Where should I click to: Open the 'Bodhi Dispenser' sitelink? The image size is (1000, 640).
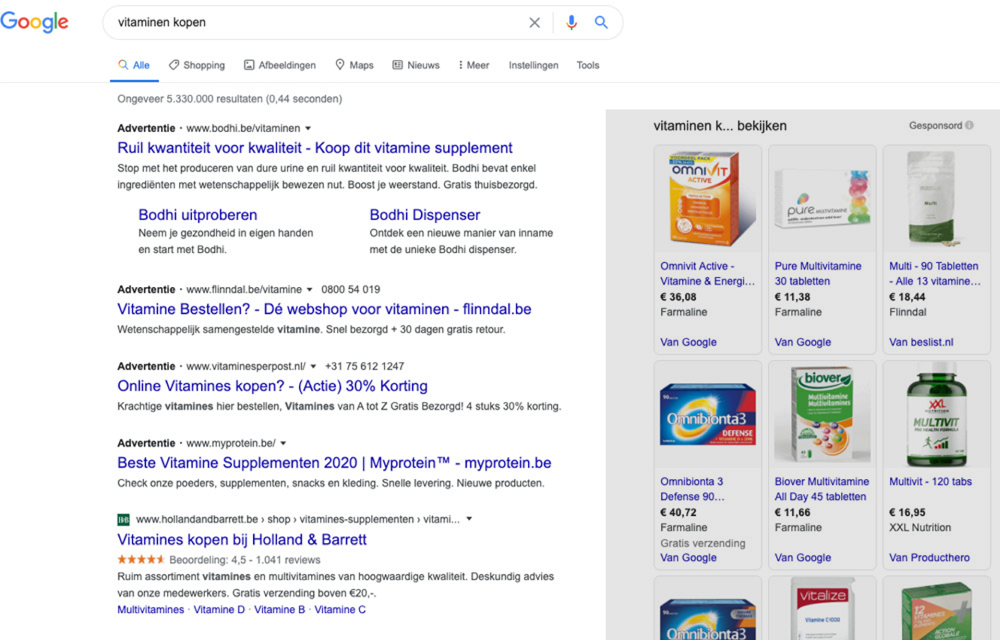(x=425, y=215)
